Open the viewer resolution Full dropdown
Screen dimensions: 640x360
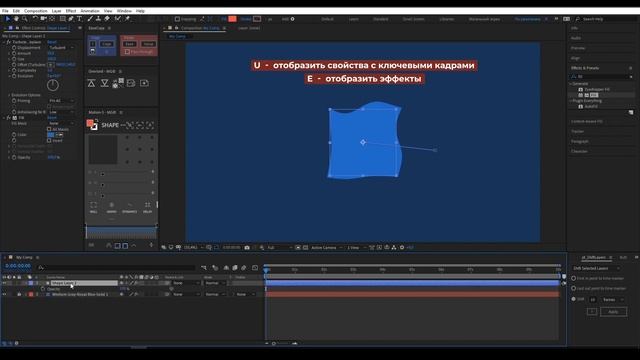pyautogui.click(x=280, y=247)
